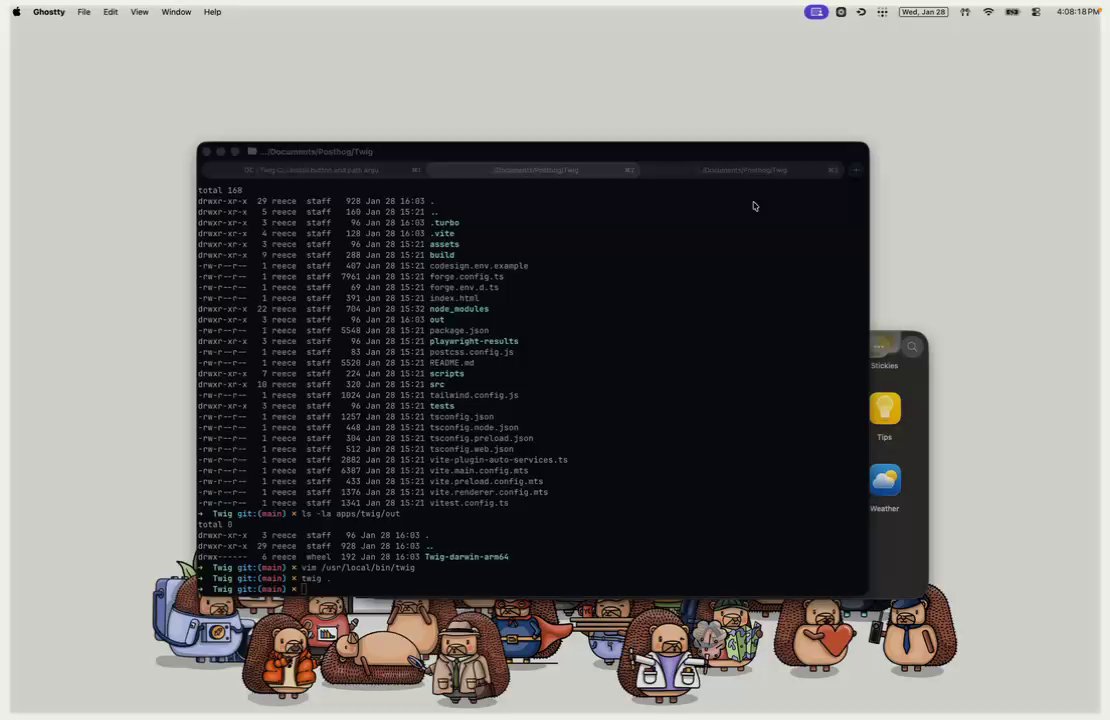Viewport: 1110px width, 720px height.
Task: Open the View menu
Action: 139,12
